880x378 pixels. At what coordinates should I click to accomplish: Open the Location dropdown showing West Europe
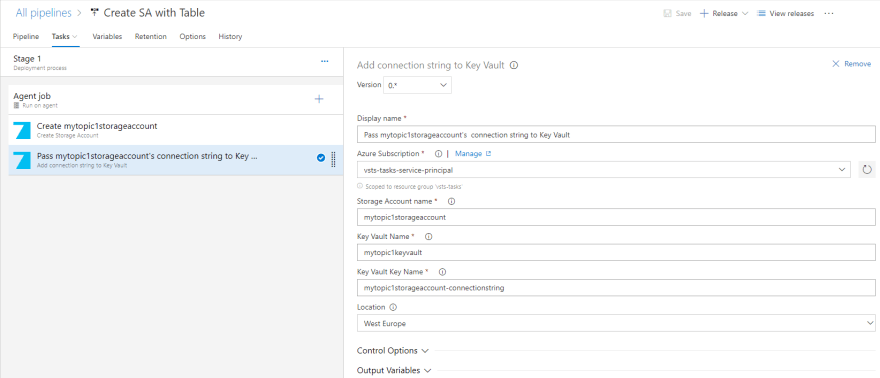616,323
